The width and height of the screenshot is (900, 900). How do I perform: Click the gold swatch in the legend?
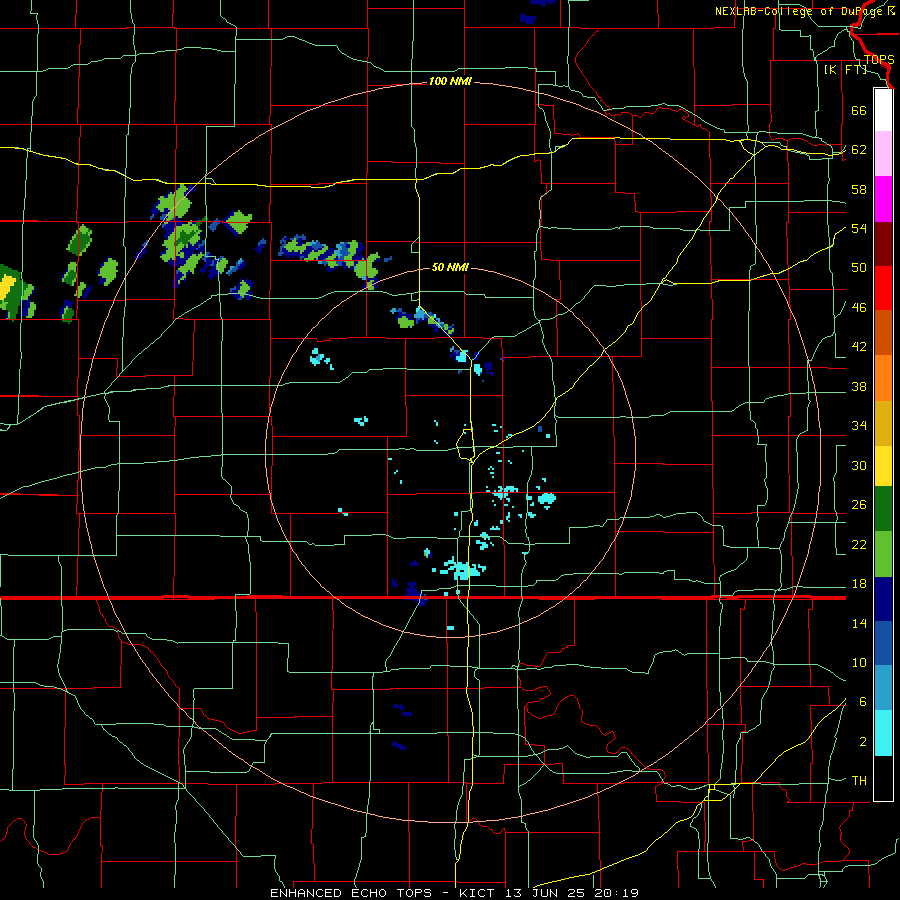click(x=883, y=424)
